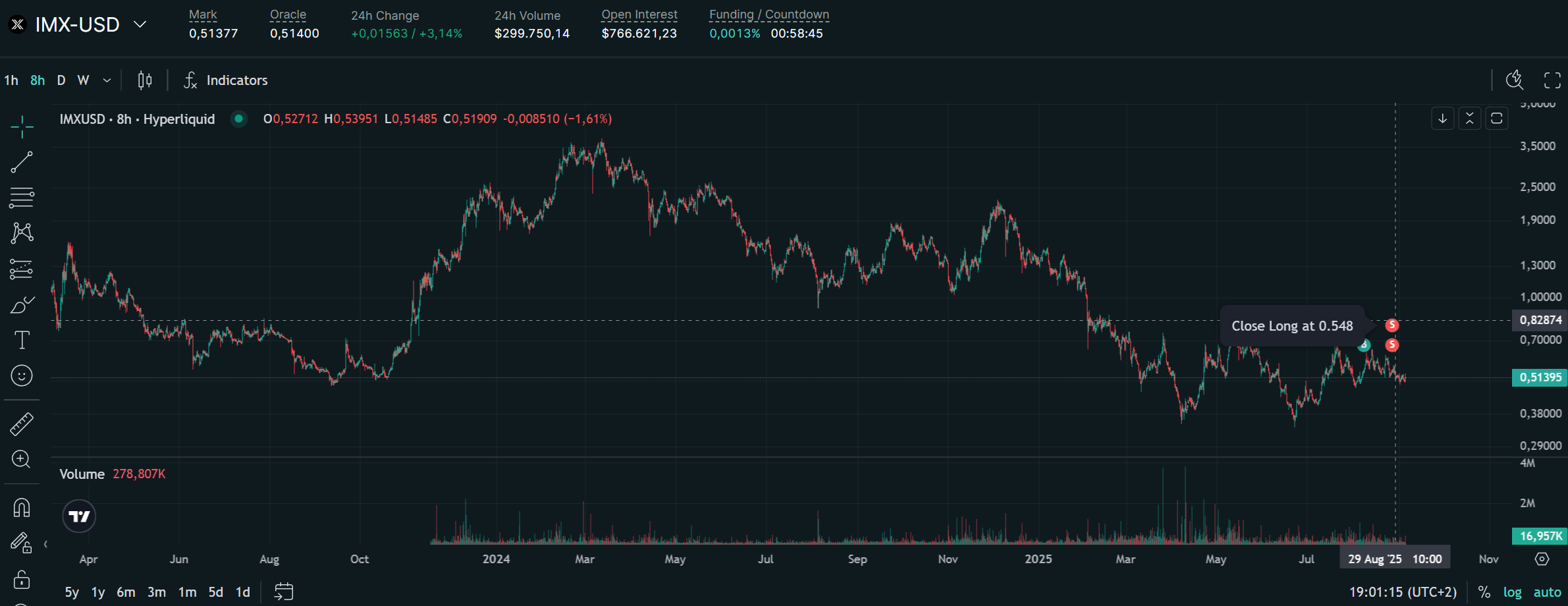Click the green B buy marker

pyautogui.click(x=1364, y=344)
